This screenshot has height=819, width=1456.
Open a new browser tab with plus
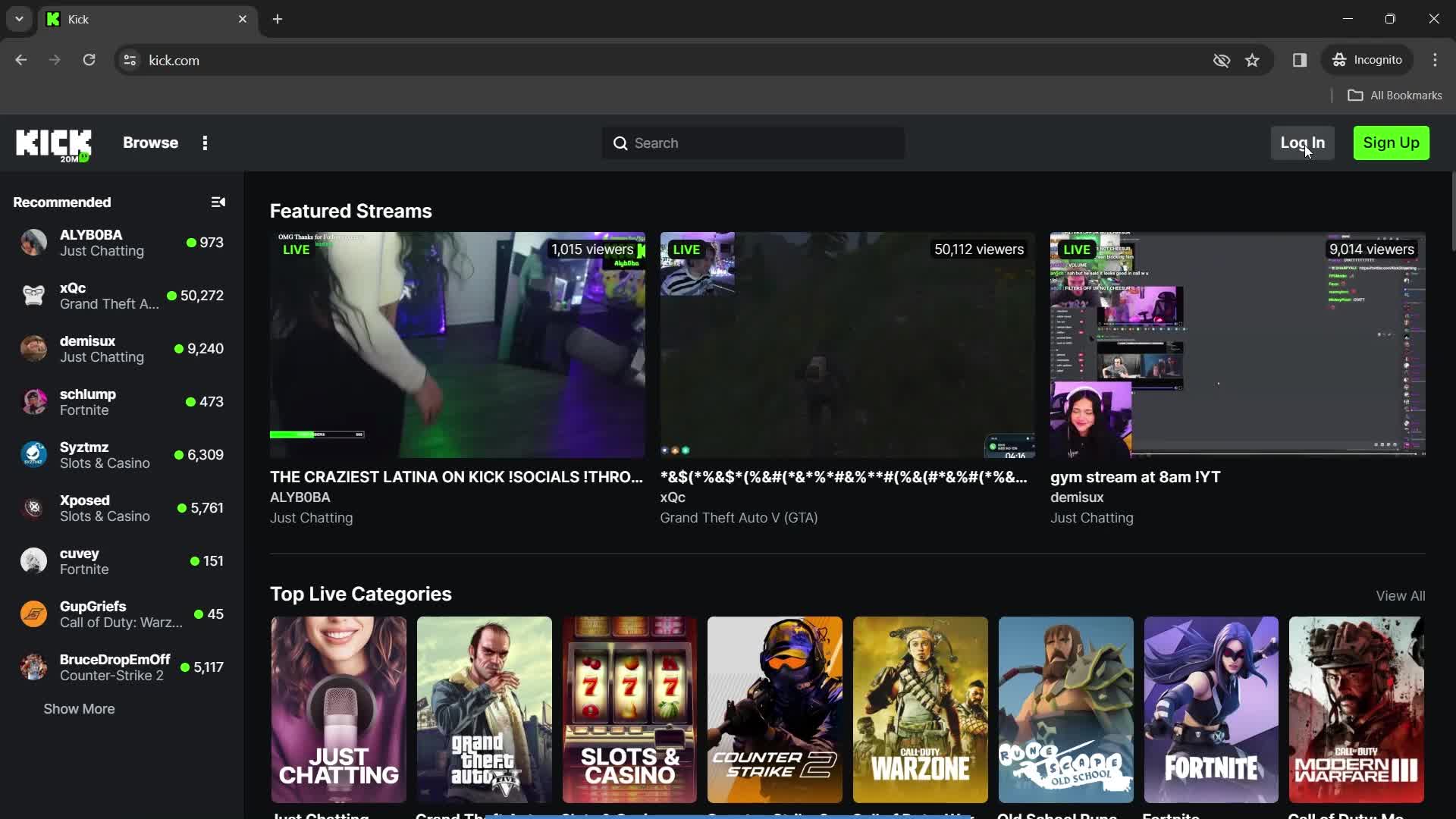click(x=278, y=19)
